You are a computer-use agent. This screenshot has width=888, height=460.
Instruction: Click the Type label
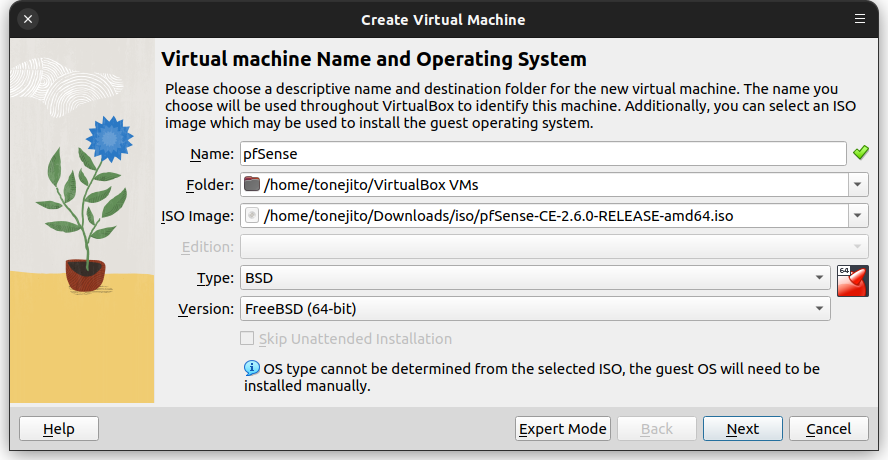(215, 278)
